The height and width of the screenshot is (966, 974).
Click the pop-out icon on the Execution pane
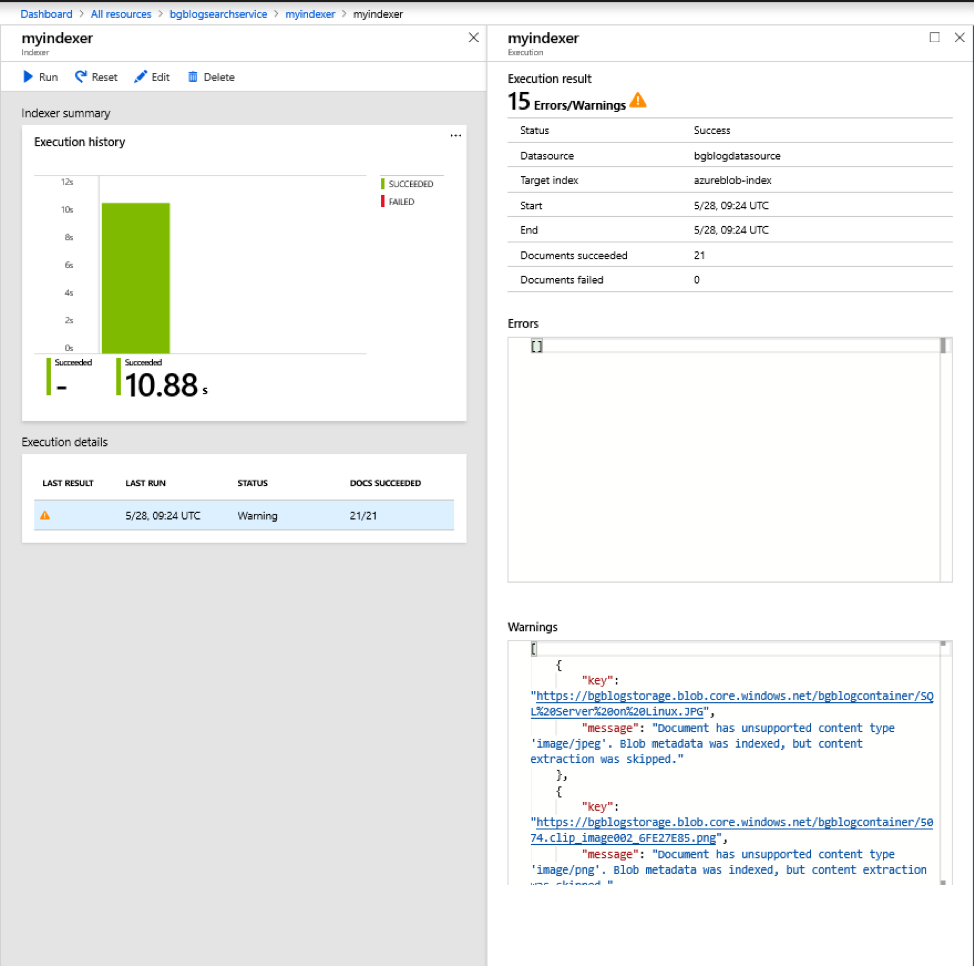pos(934,37)
